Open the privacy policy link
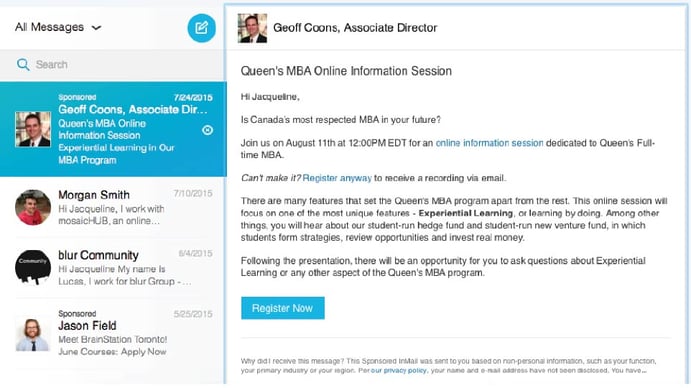 click(399, 370)
